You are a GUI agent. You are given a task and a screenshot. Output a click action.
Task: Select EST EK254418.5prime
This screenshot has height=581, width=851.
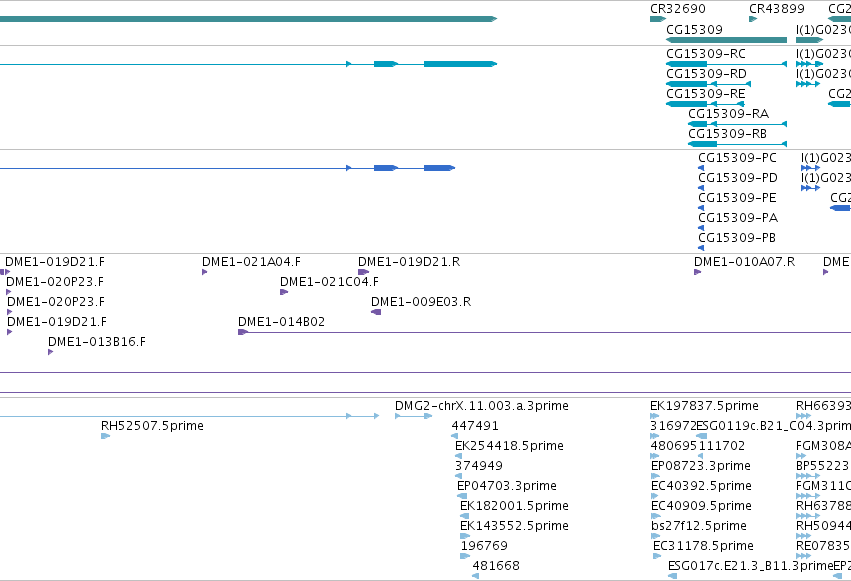(x=509, y=446)
